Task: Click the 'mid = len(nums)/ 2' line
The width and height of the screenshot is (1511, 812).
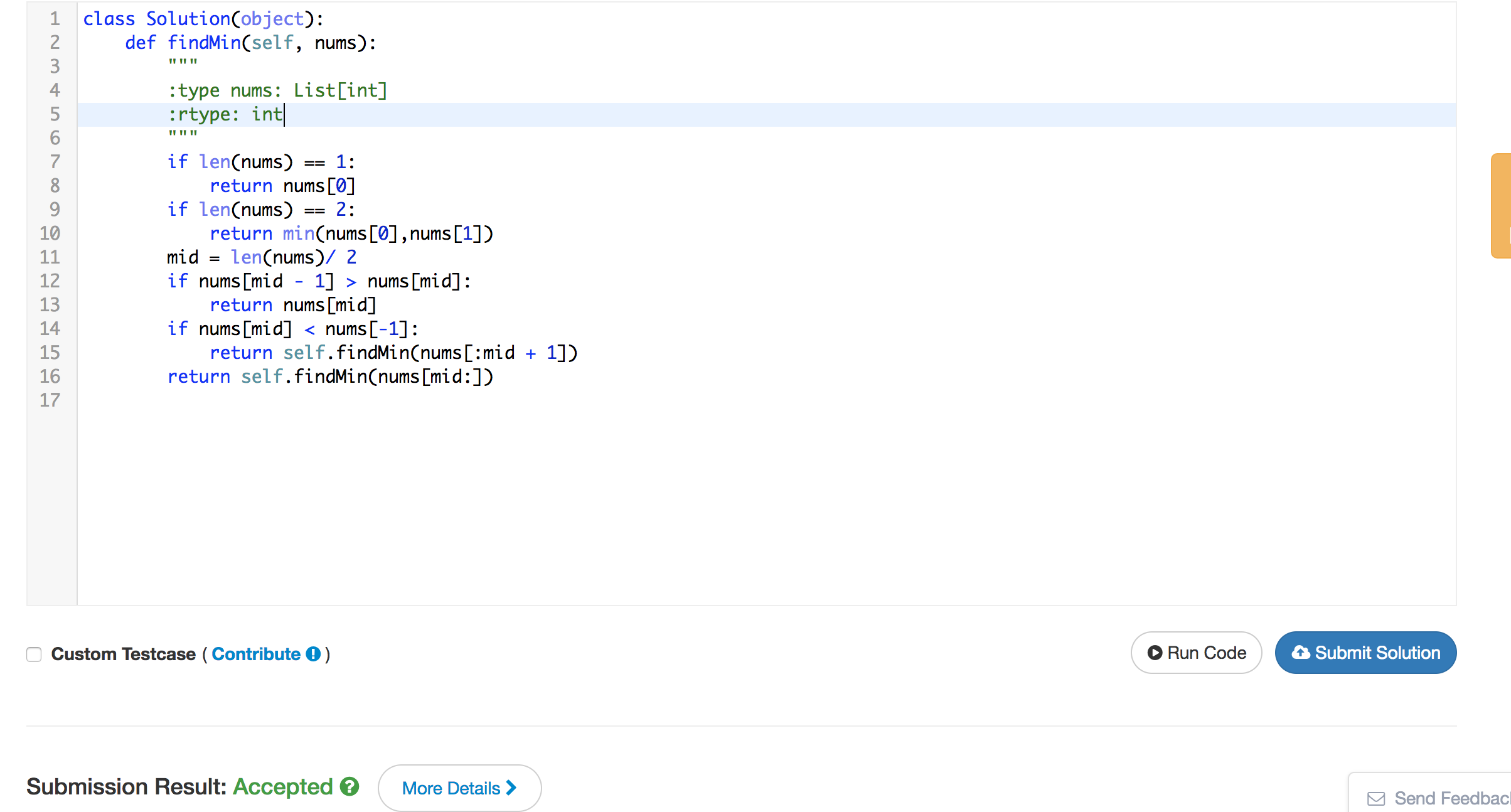Action: click(x=262, y=257)
